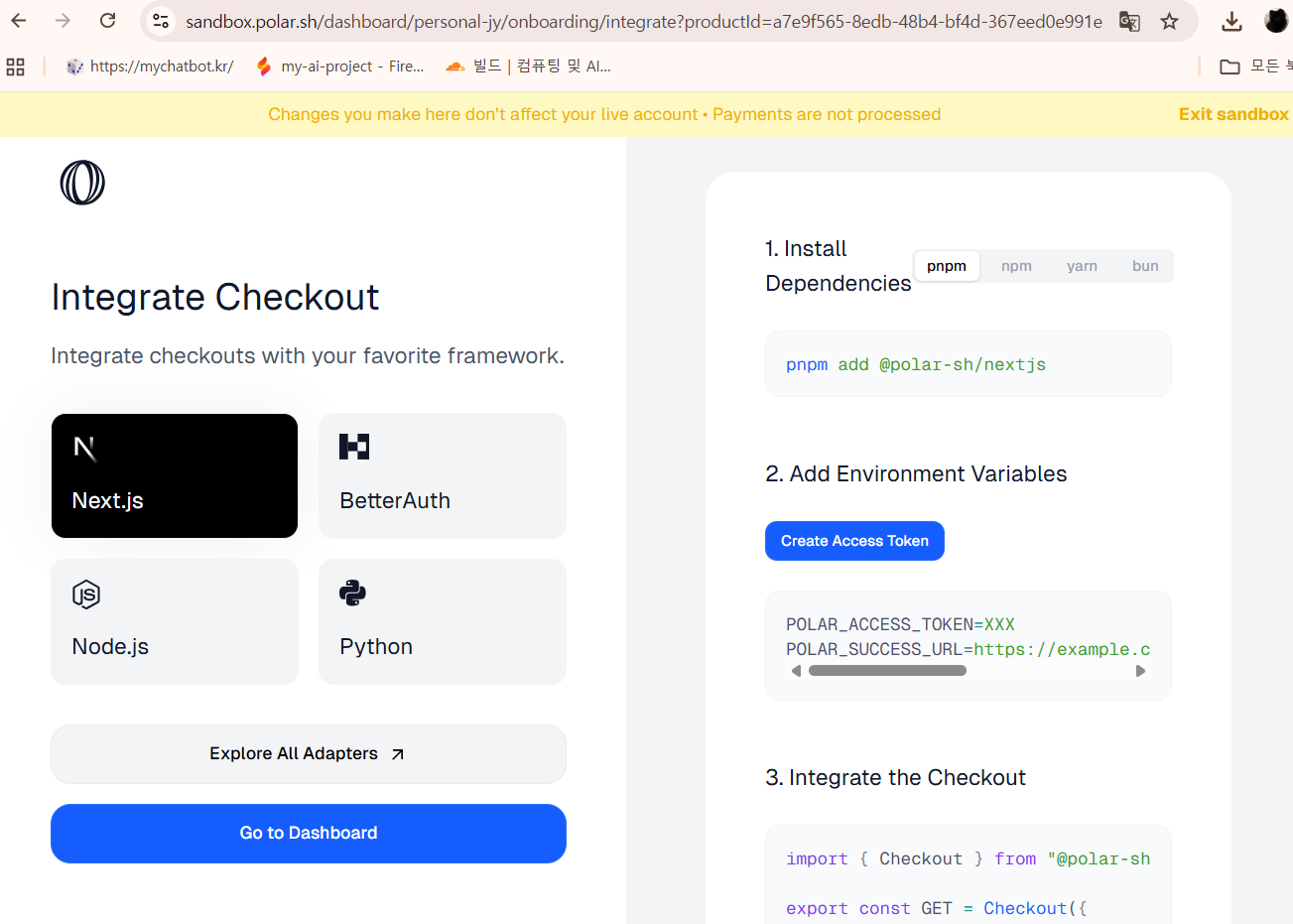The height and width of the screenshot is (924, 1293).
Task: Click the browser address bar URL
Action: click(x=644, y=21)
